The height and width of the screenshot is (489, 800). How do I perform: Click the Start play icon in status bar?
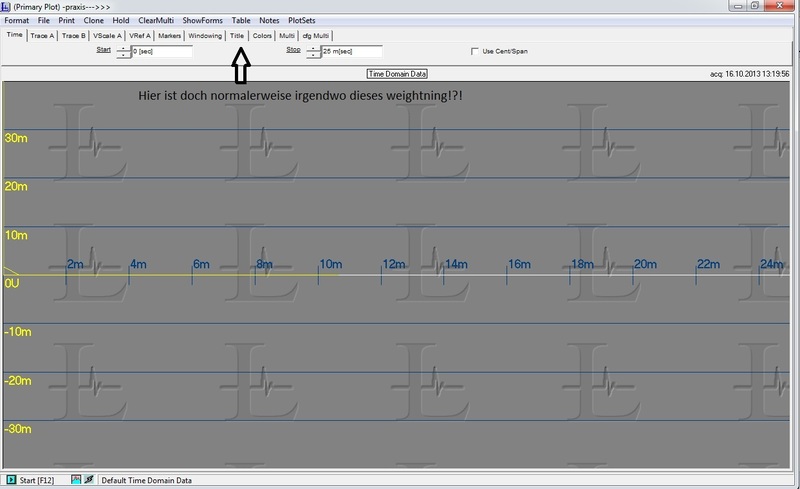coord(11,481)
